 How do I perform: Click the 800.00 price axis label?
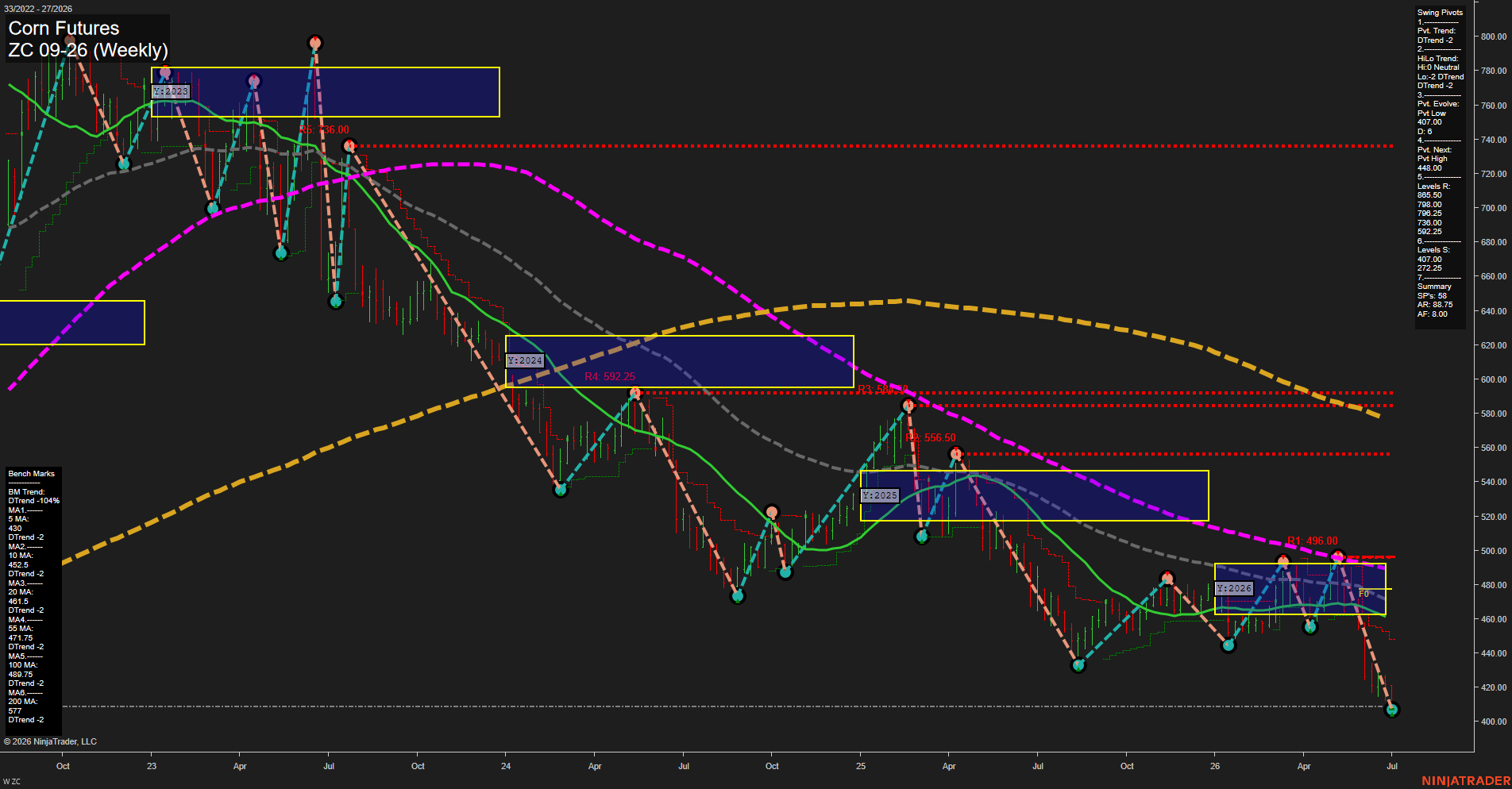1494,37
